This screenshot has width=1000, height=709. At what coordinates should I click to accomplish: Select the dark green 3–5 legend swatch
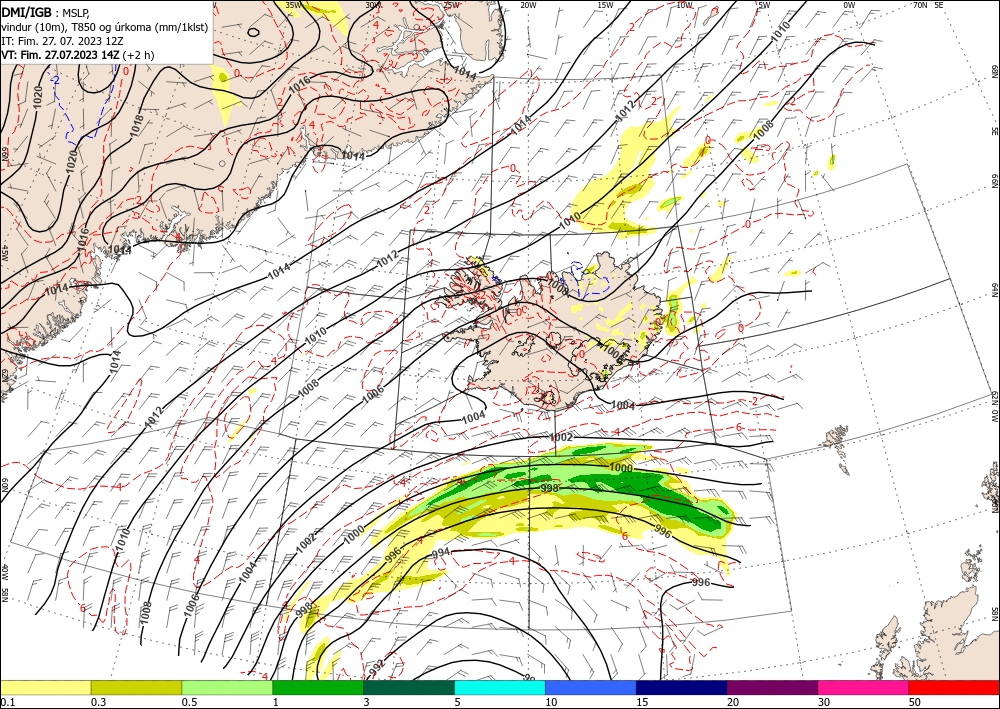tap(409, 687)
